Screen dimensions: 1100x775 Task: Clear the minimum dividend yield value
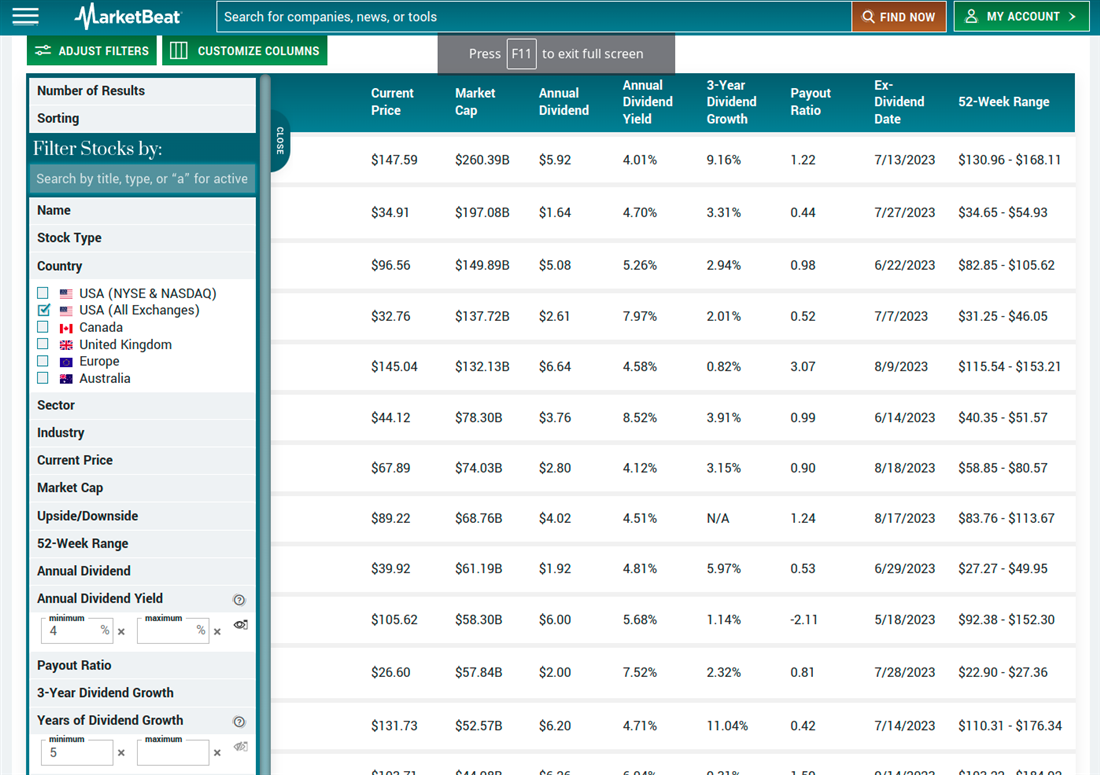pos(123,631)
